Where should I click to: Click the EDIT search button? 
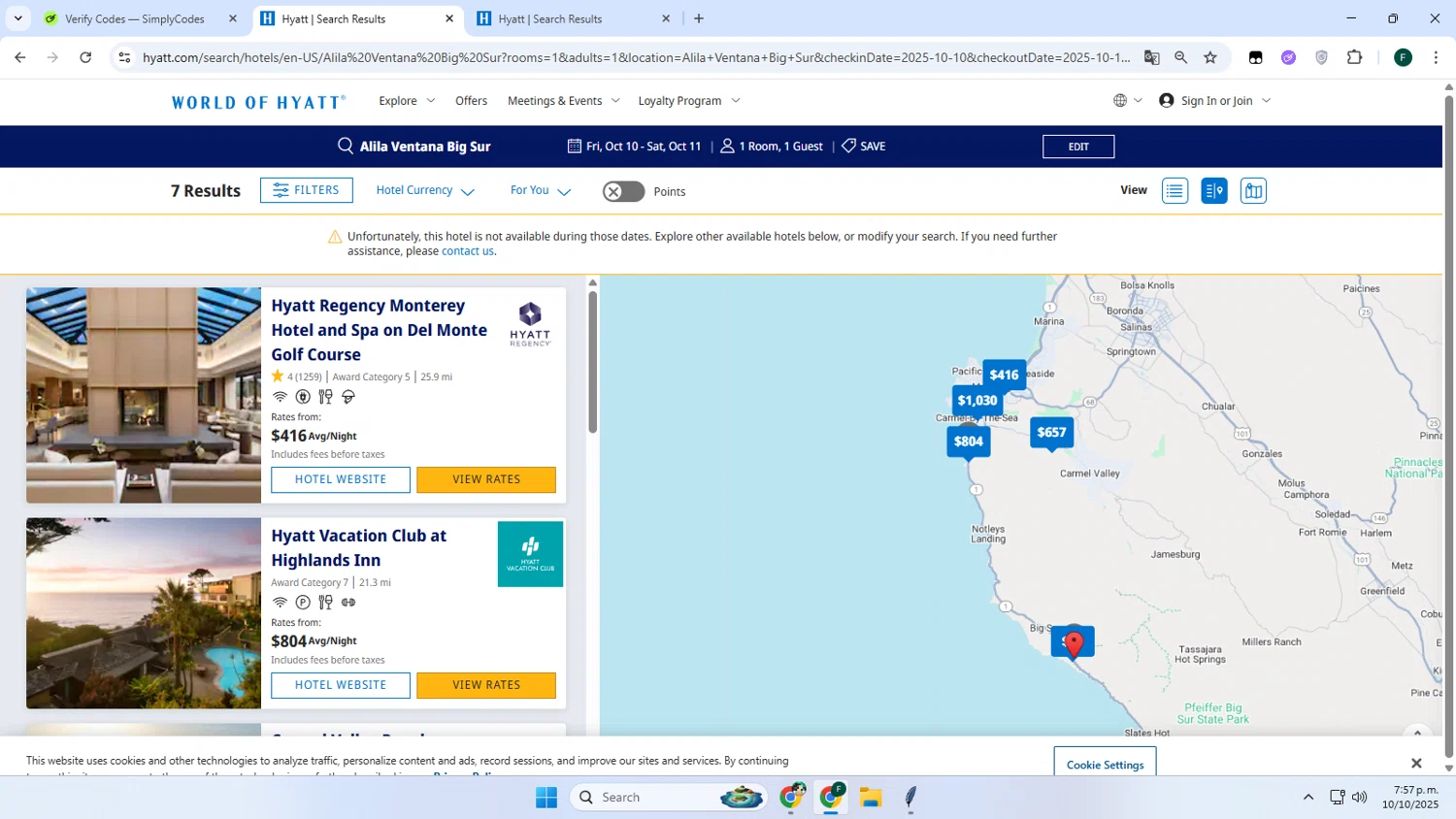[1078, 147]
